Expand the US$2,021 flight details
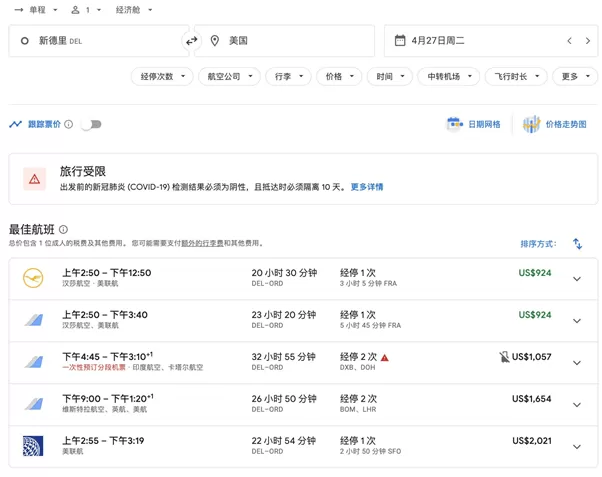 pos(577,447)
